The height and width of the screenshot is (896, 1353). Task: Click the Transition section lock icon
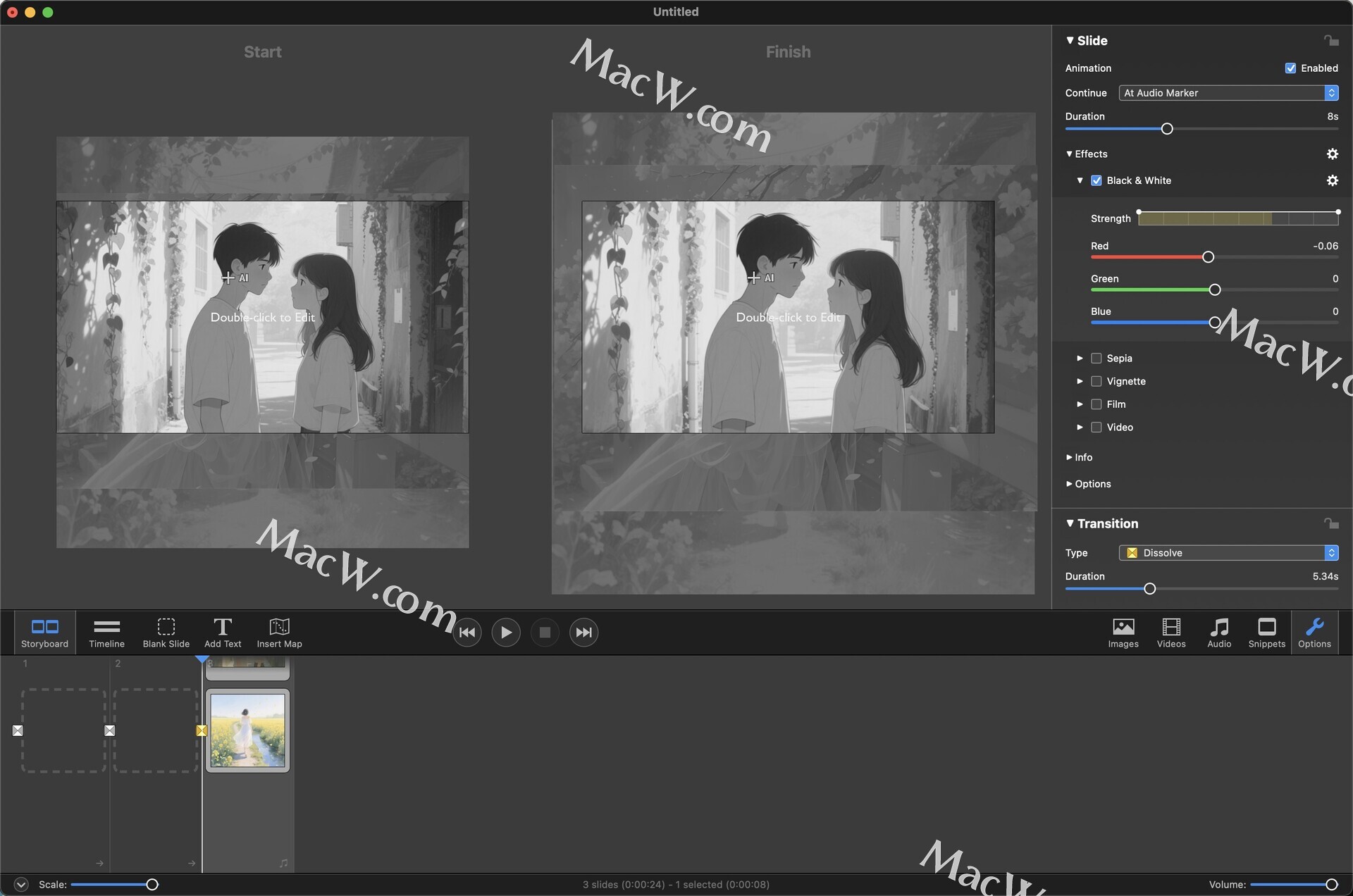(1331, 523)
